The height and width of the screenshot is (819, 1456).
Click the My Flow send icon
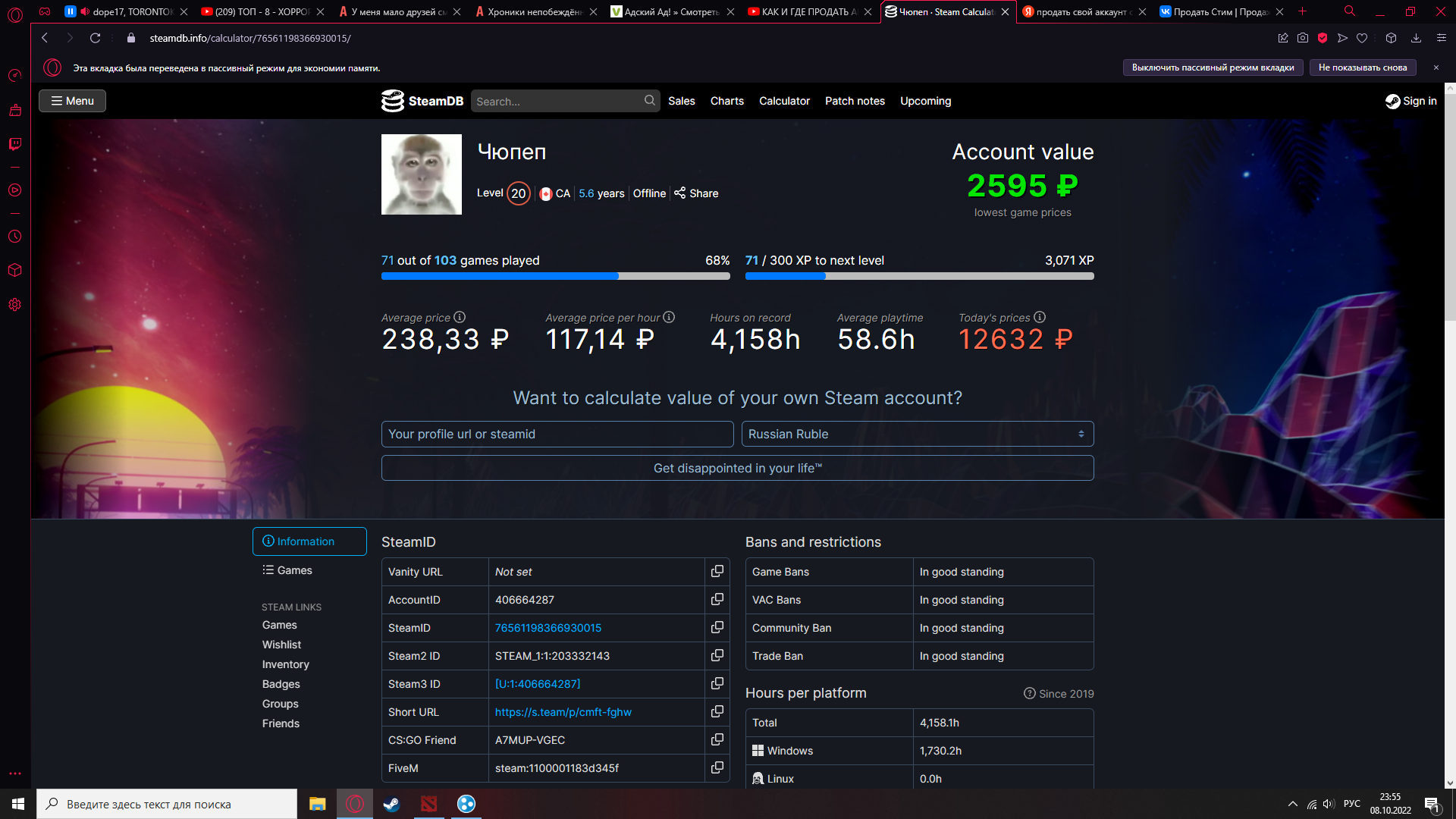click(x=1342, y=38)
